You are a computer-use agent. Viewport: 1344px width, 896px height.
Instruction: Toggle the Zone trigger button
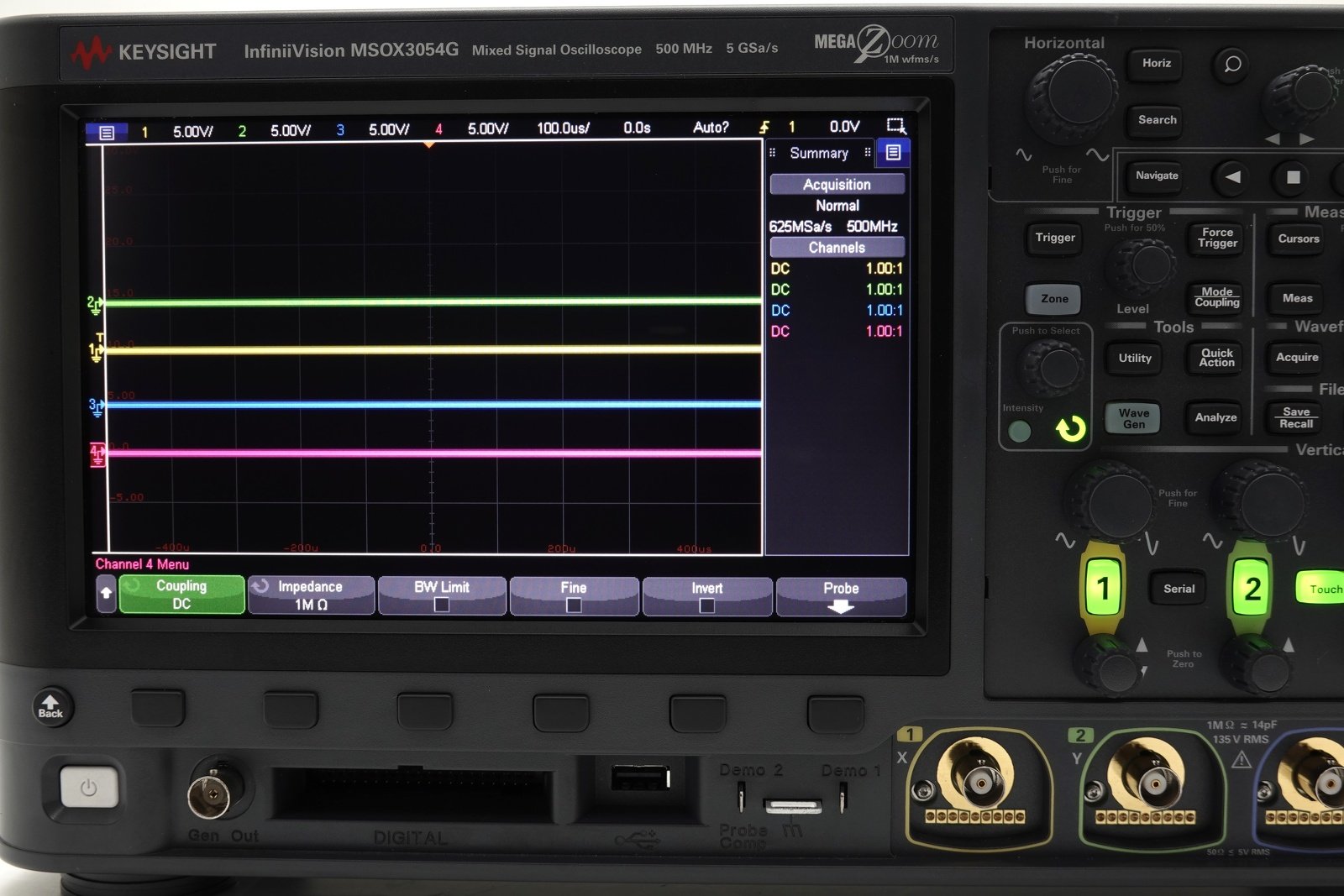click(x=1054, y=299)
